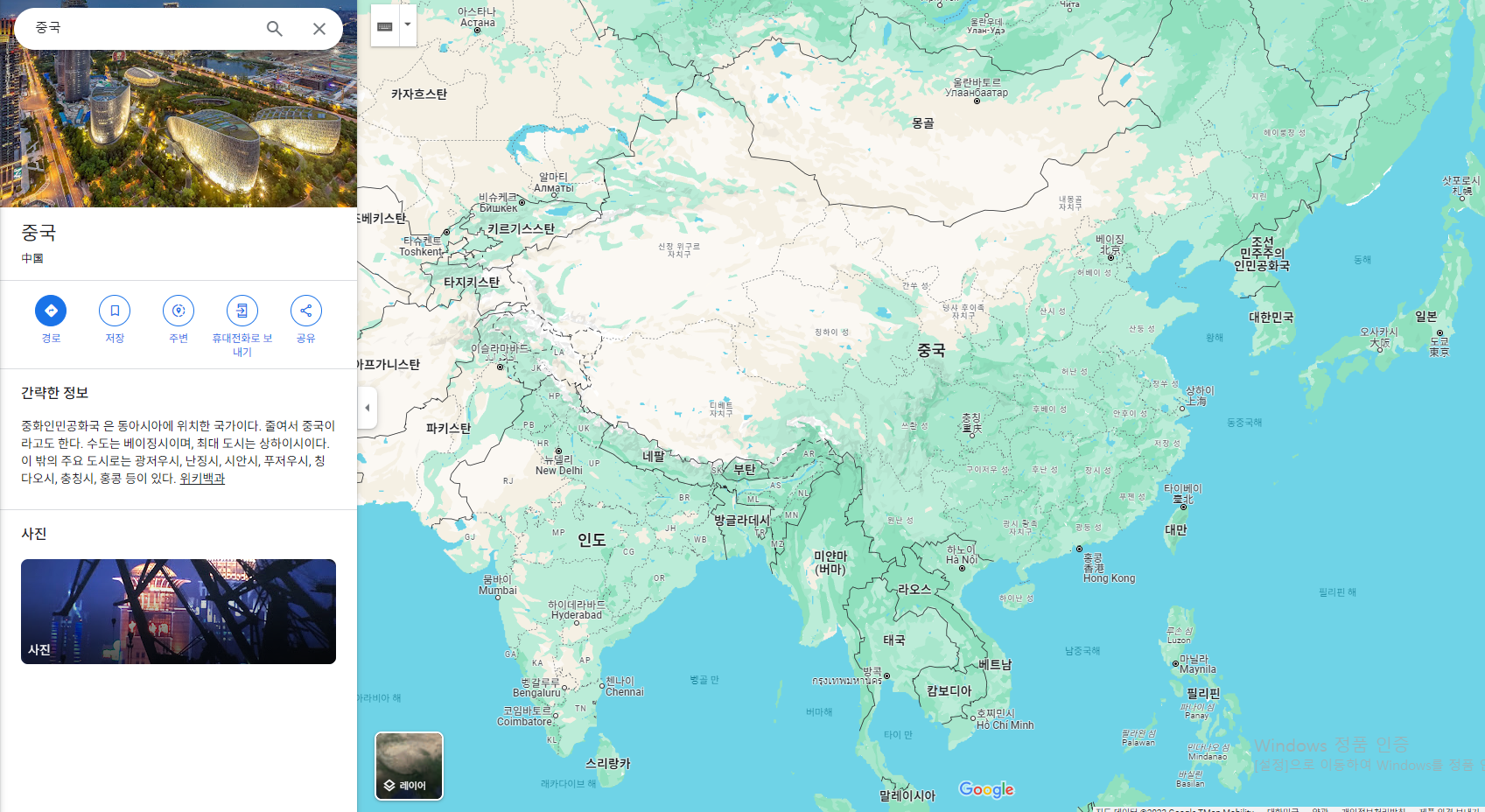
Task: Click the 도쿄 city marker
Action: (1439, 333)
